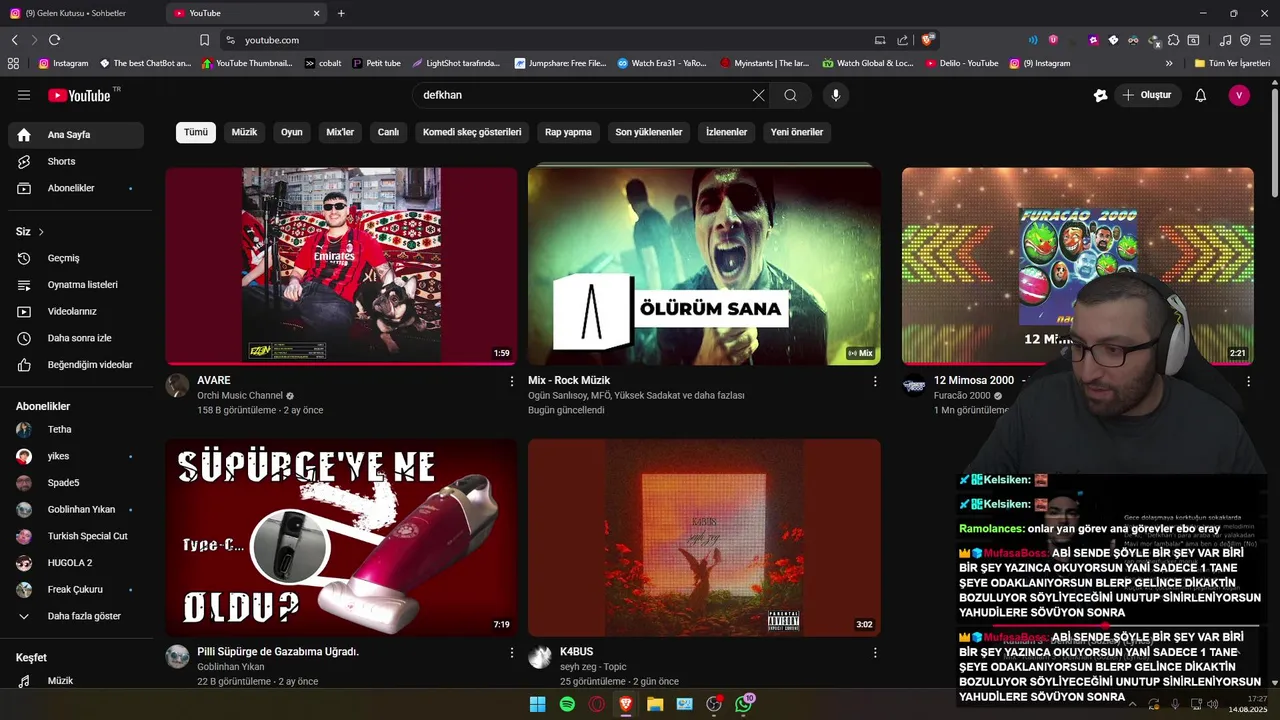Open the browser apps grid icon
This screenshot has width=1280, height=720.
pos(13,63)
